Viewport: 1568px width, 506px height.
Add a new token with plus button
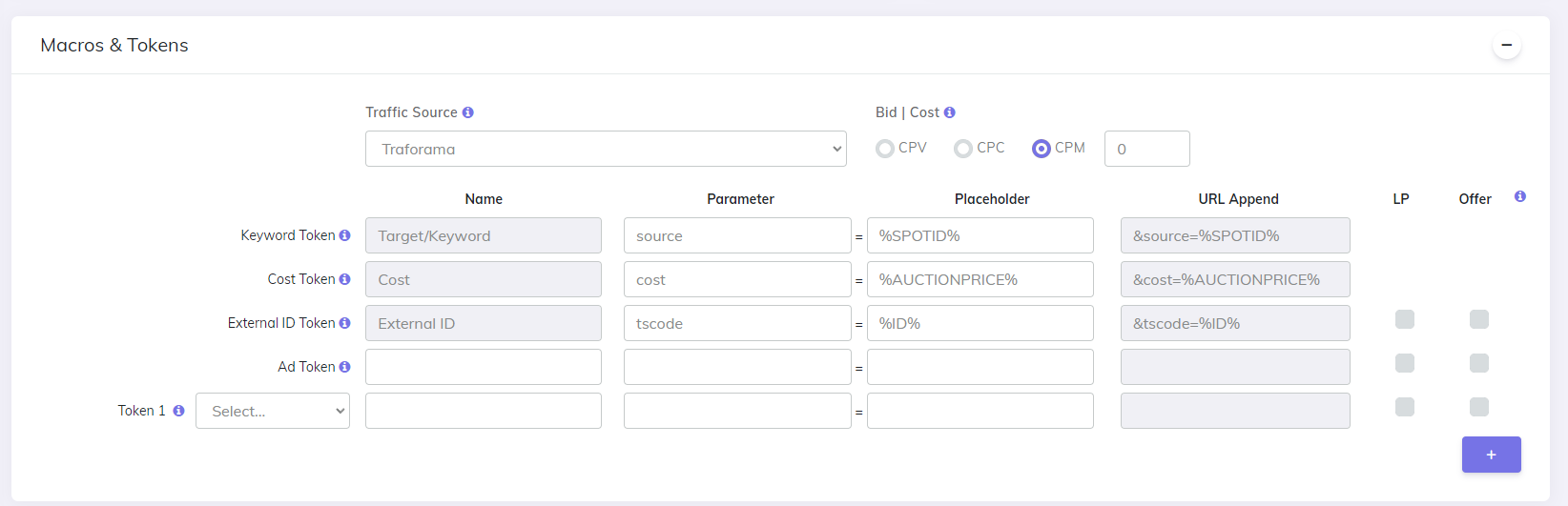(1492, 455)
